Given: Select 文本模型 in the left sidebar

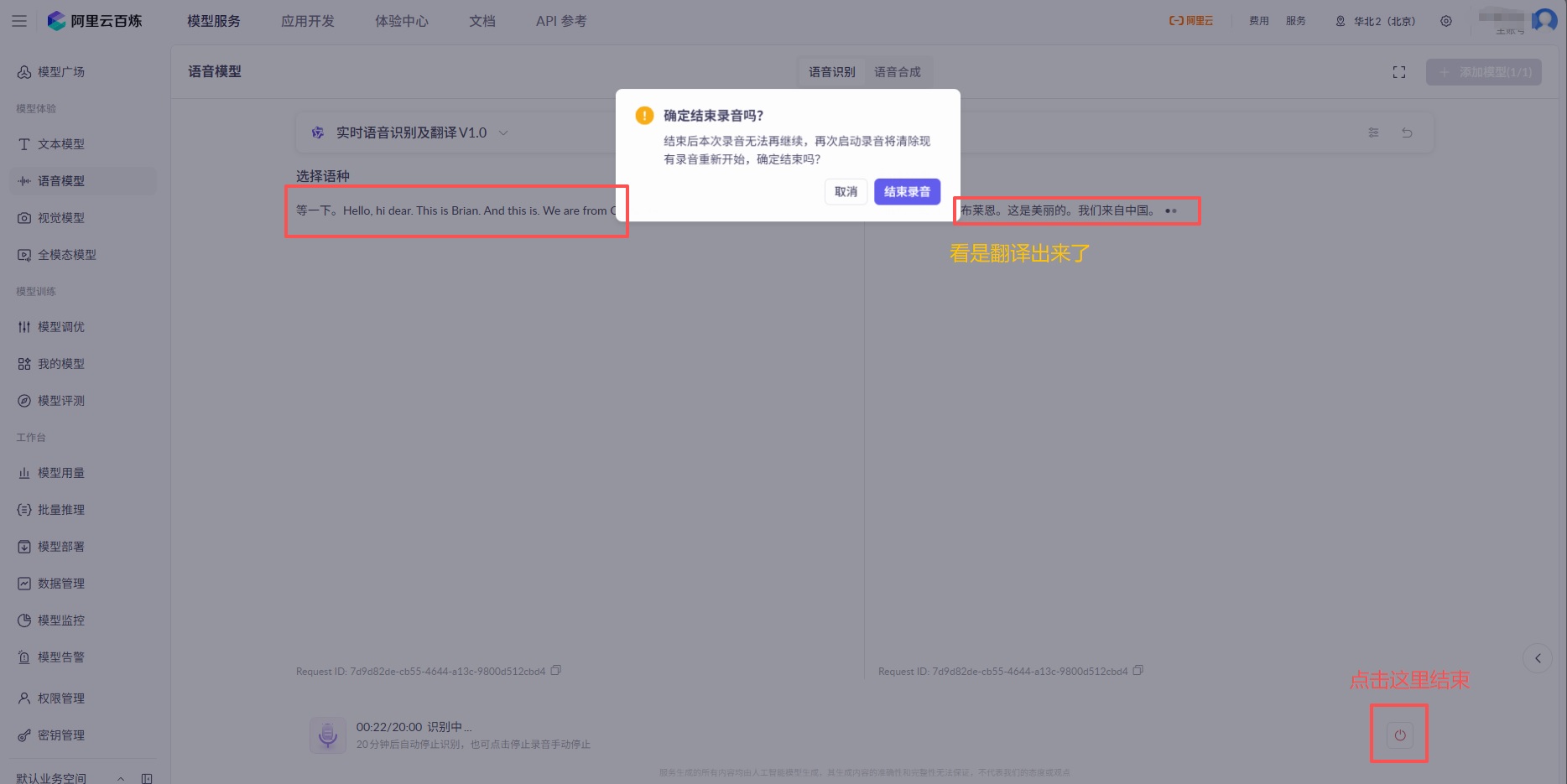Looking at the screenshot, I should point(60,143).
